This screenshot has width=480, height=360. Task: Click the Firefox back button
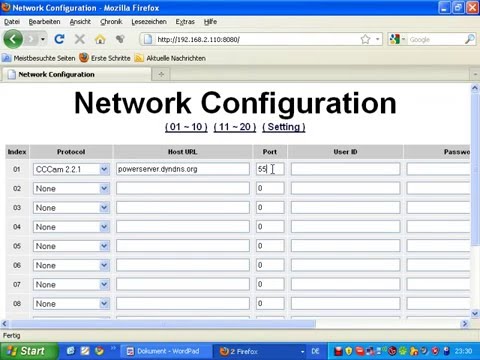(x=13, y=39)
